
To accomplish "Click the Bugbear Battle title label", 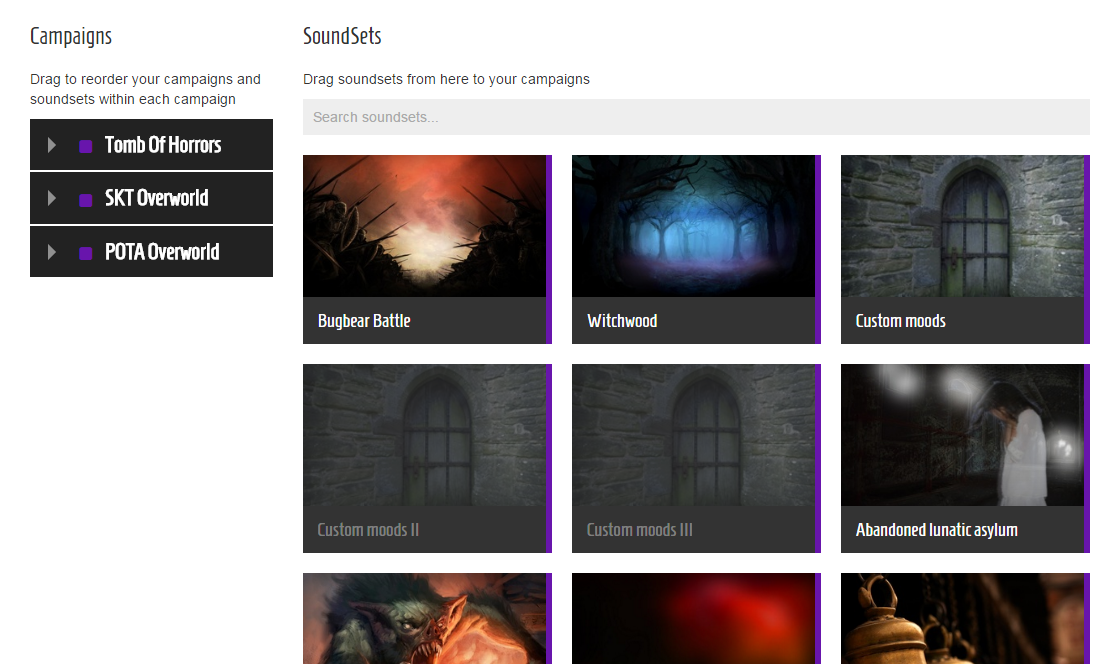I will pos(364,321).
